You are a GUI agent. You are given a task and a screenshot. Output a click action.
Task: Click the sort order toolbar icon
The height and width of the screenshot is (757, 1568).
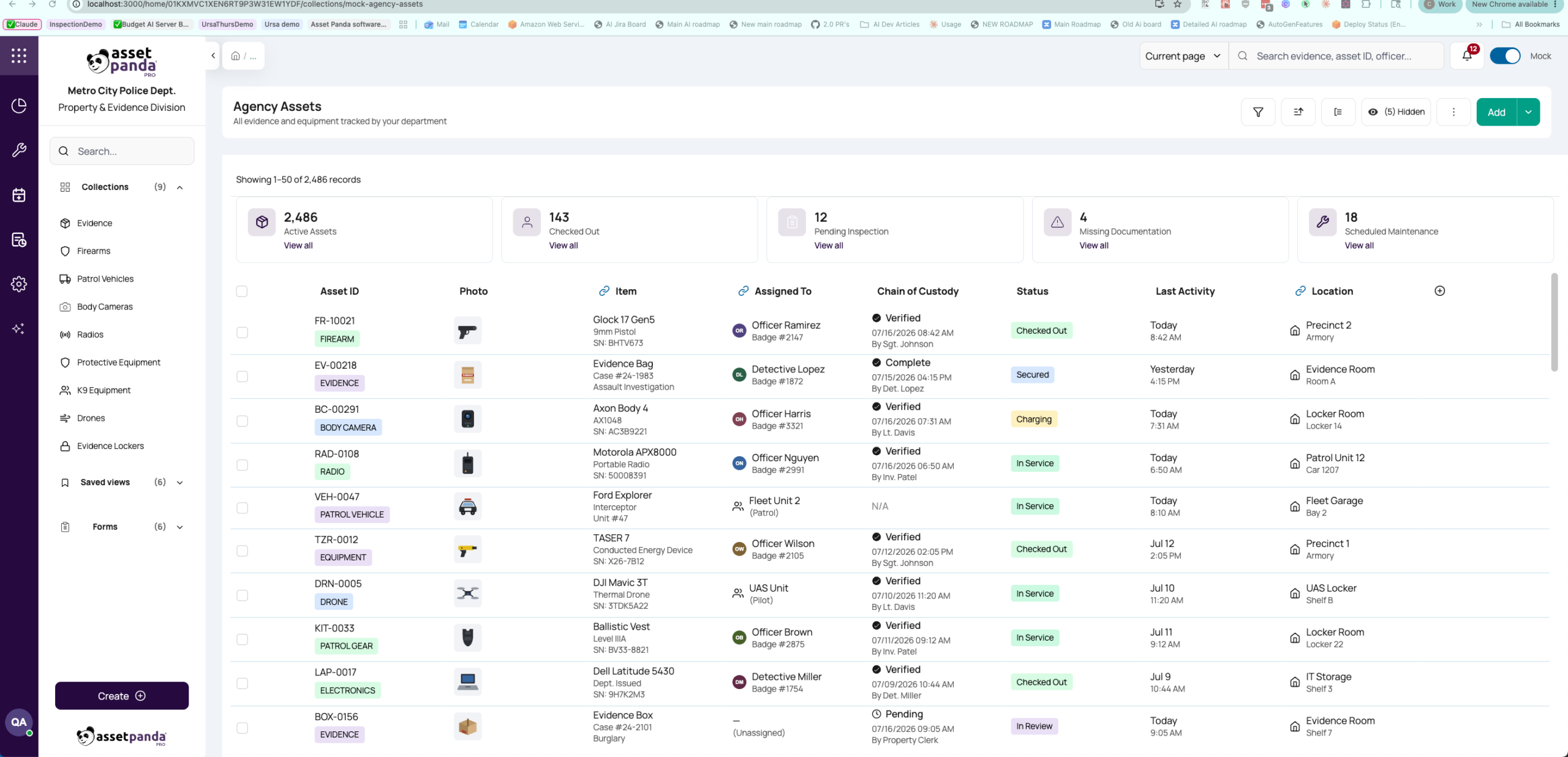(1298, 112)
